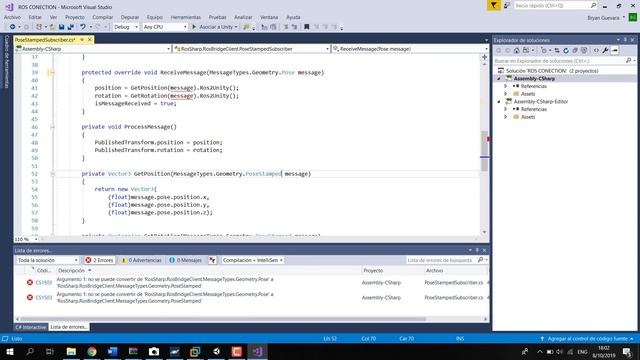This screenshot has height=360, width=640.
Task: Open the Compilación + IntelliSense dropdown
Action: pos(253,260)
